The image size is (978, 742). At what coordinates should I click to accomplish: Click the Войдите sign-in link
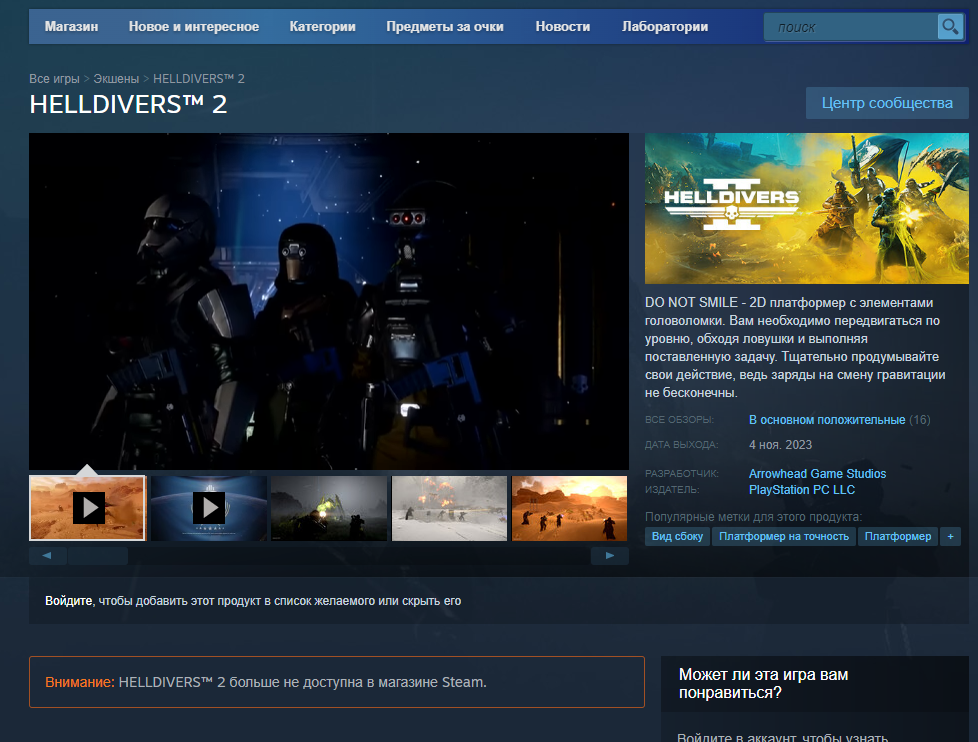69,601
